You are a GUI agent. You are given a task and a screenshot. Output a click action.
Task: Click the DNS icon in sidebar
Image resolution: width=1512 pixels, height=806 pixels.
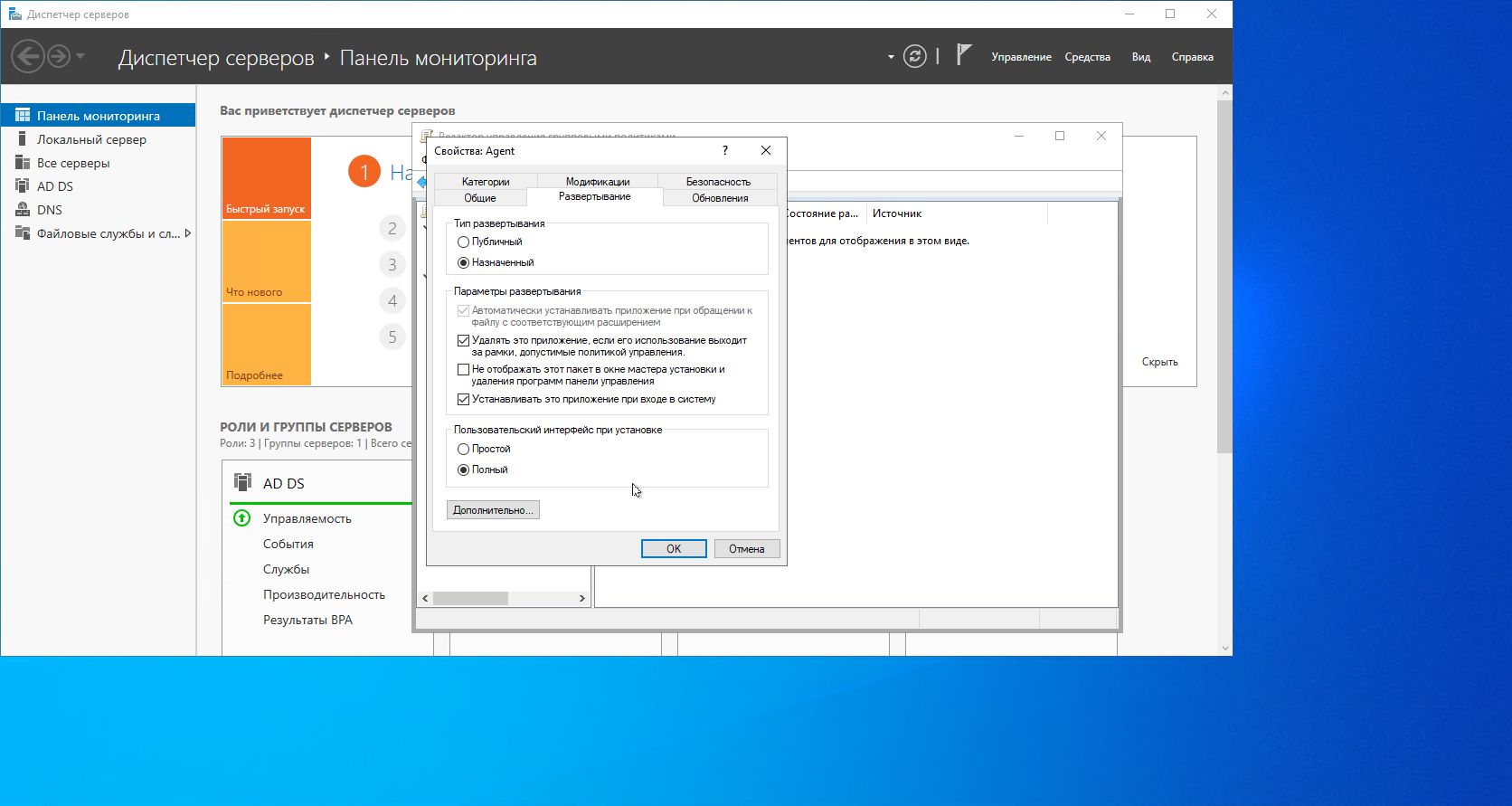tap(23, 210)
